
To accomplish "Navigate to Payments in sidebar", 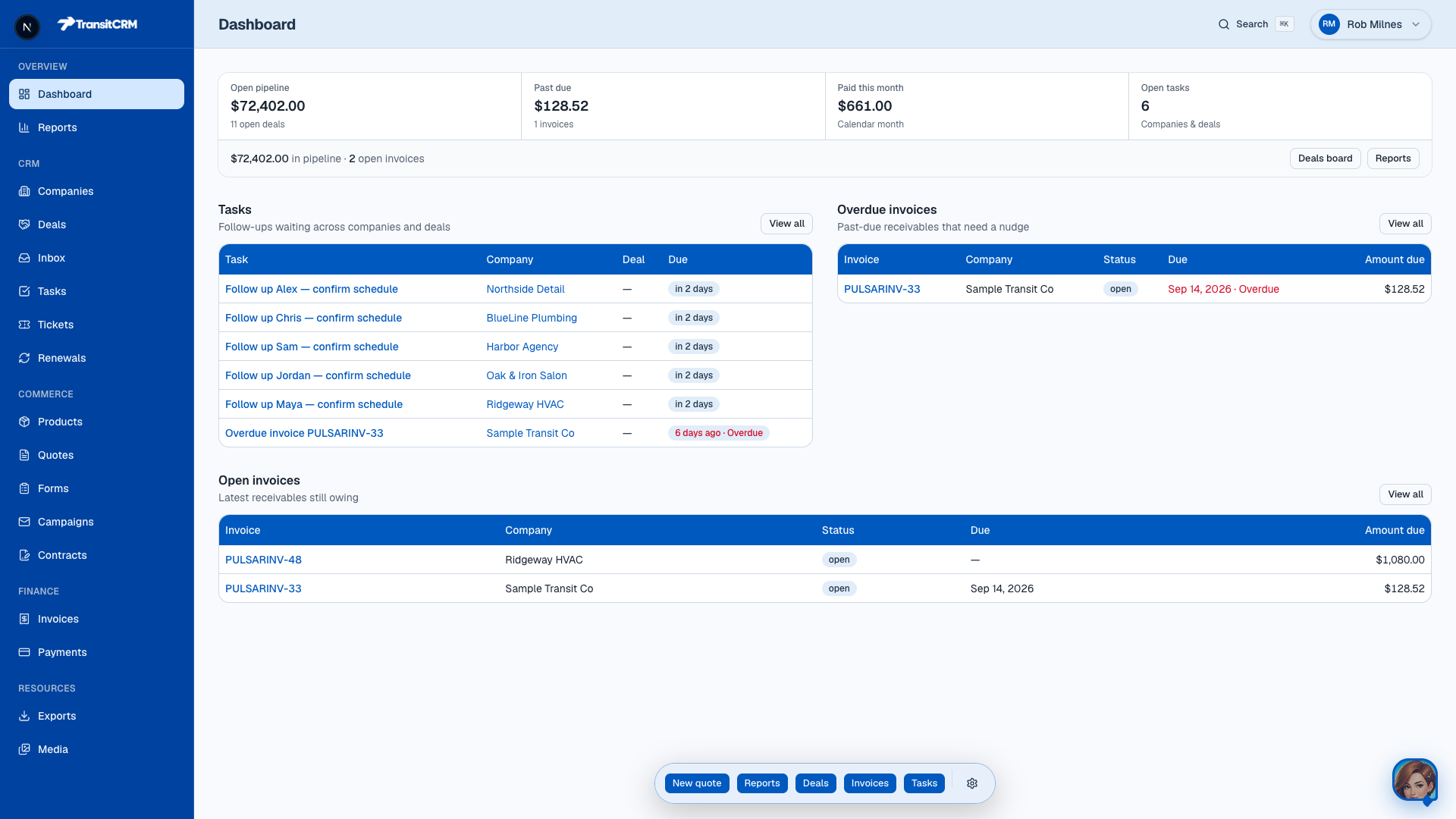I will 96,652.
